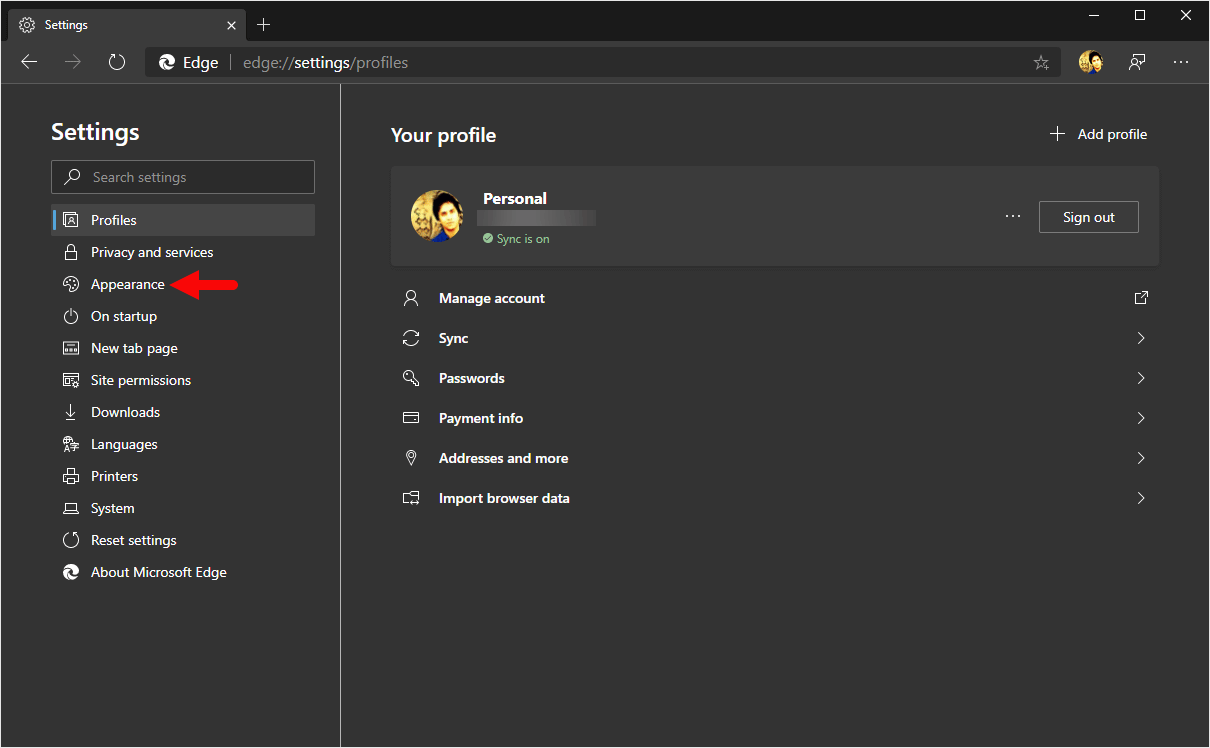This screenshot has height=748, width=1210.
Task: Click the external link icon for Manage account
Action: [1141, 298]
